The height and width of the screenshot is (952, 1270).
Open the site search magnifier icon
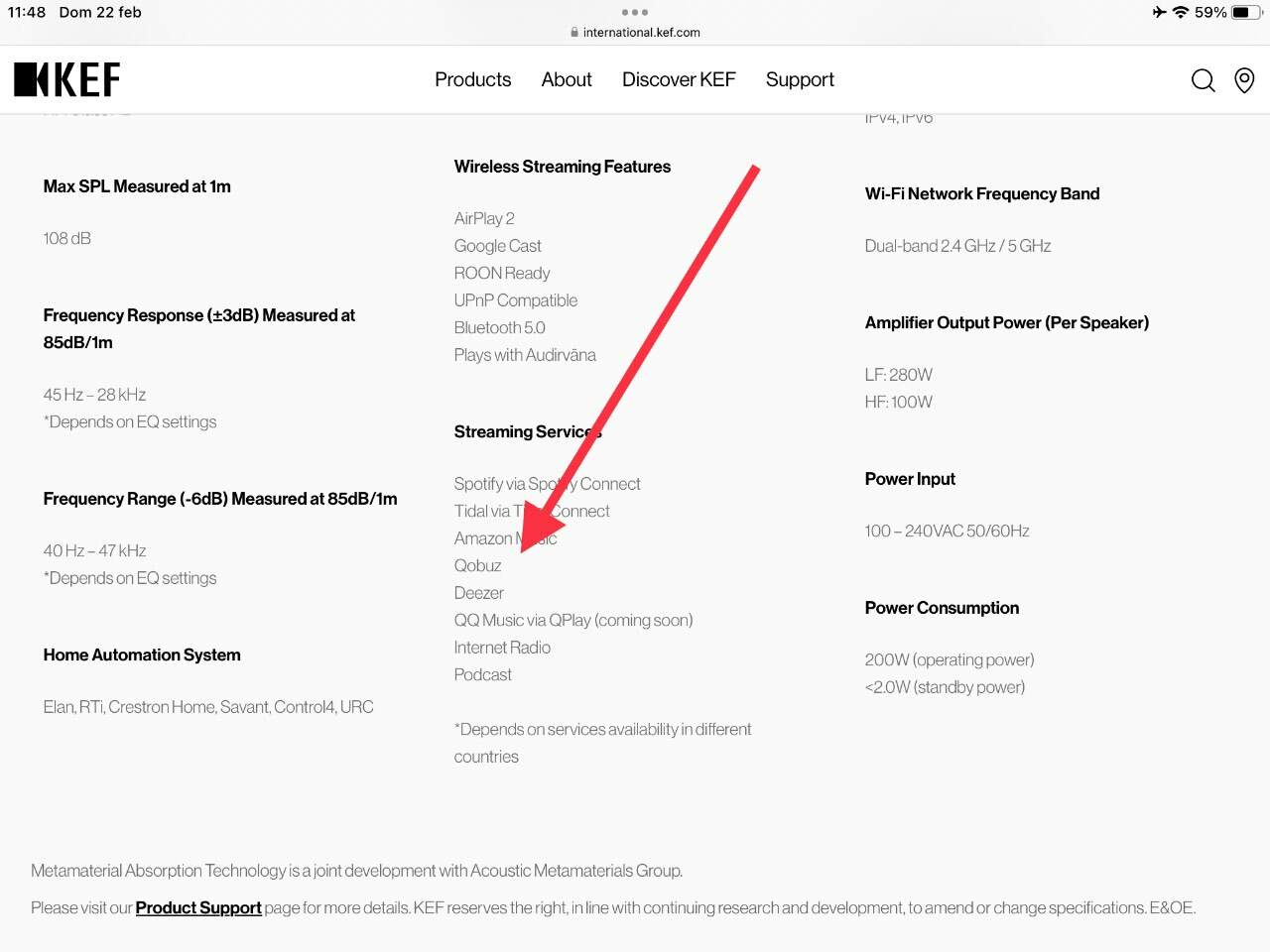pos(1203,80)
